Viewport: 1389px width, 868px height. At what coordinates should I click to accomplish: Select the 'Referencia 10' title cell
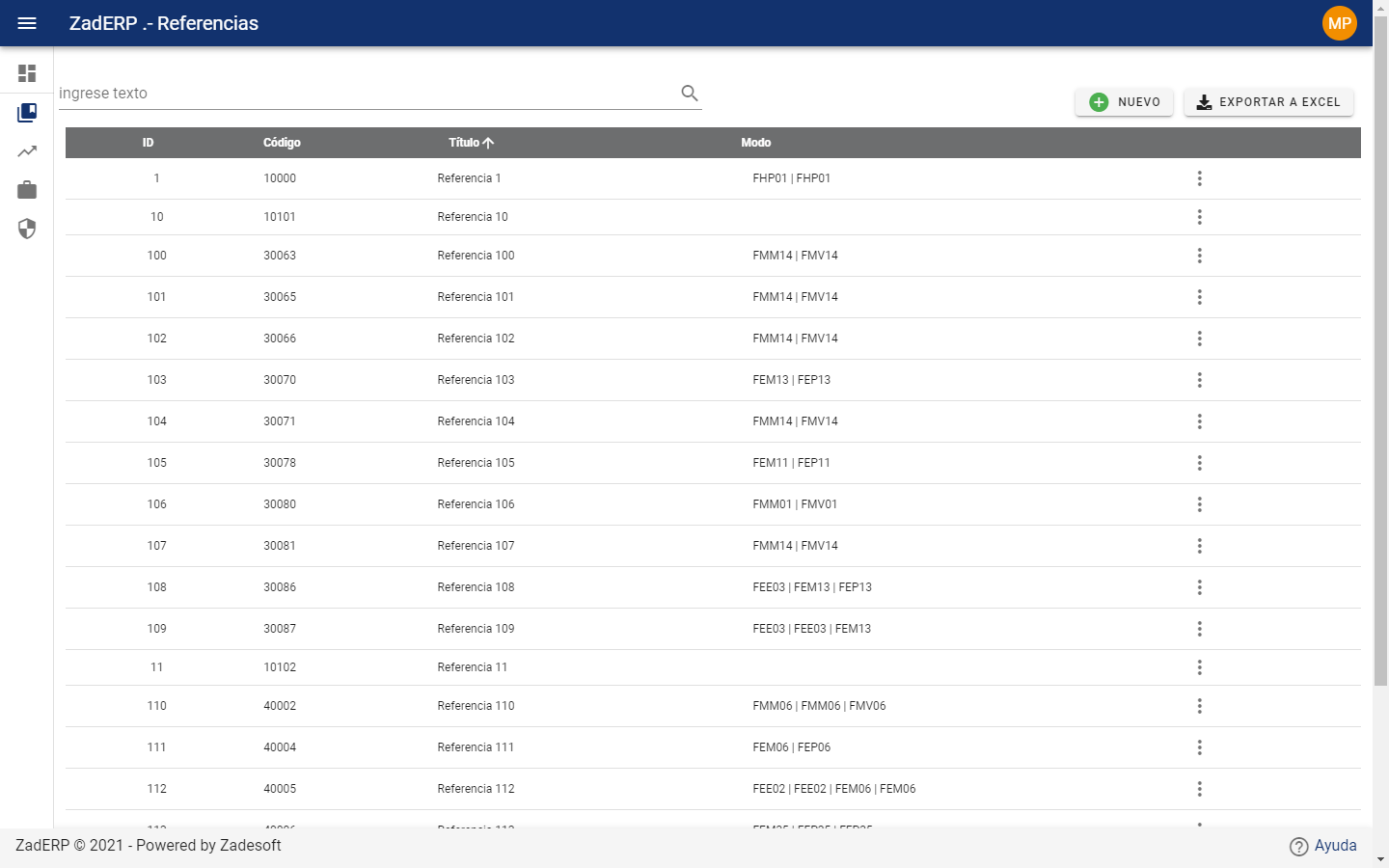[473, 217]
